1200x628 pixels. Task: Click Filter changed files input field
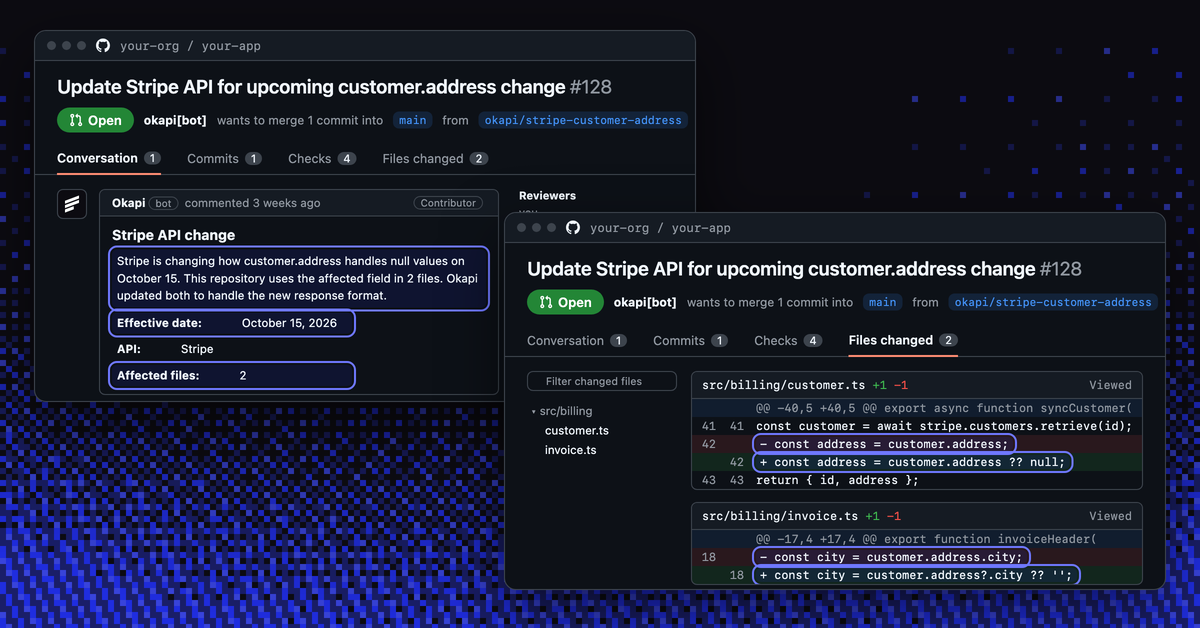(x=600, y=381)
